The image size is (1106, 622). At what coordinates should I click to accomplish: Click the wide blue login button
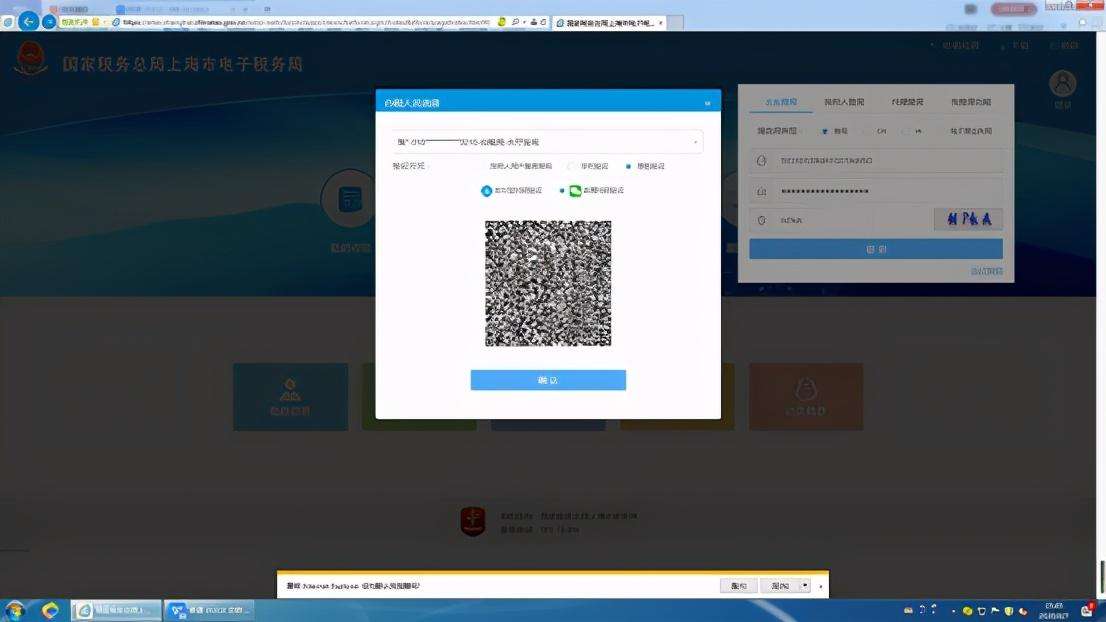[x=875, y=249]
